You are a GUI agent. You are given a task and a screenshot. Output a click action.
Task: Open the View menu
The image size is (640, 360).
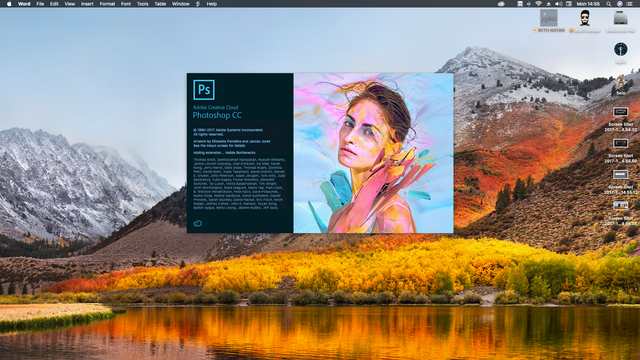[70, 4]
